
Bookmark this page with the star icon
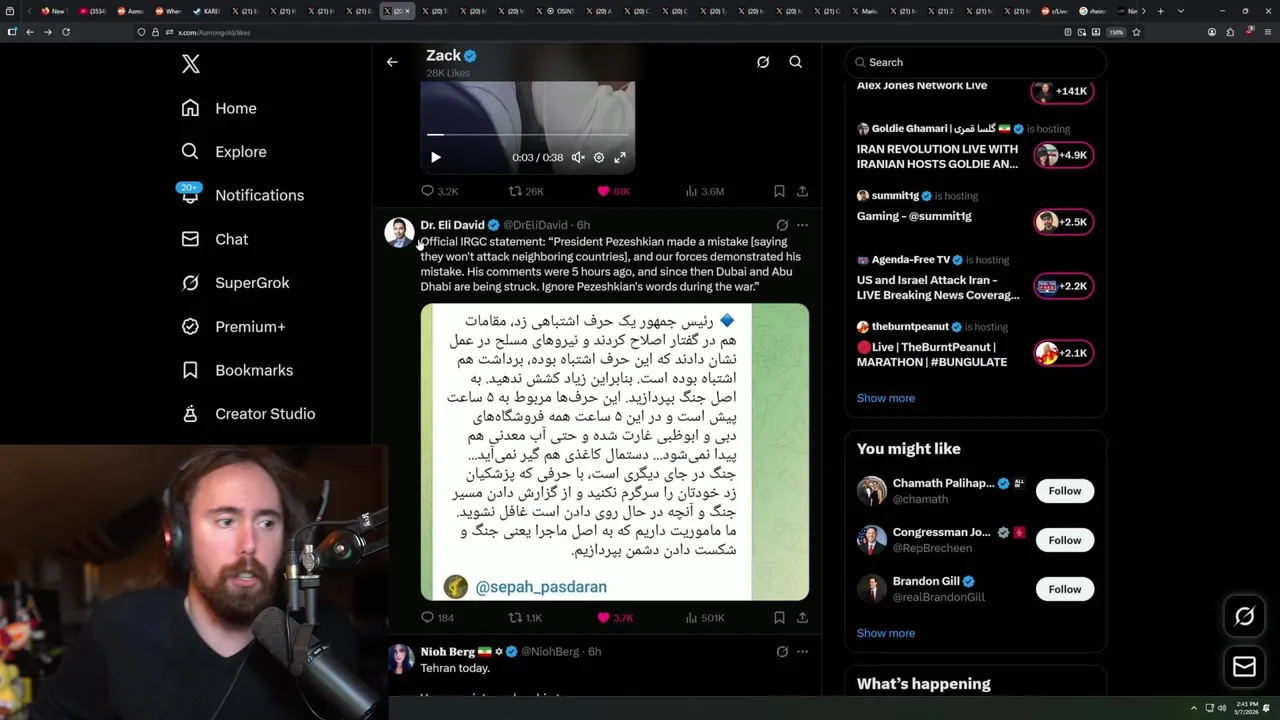click(1136, 32)
